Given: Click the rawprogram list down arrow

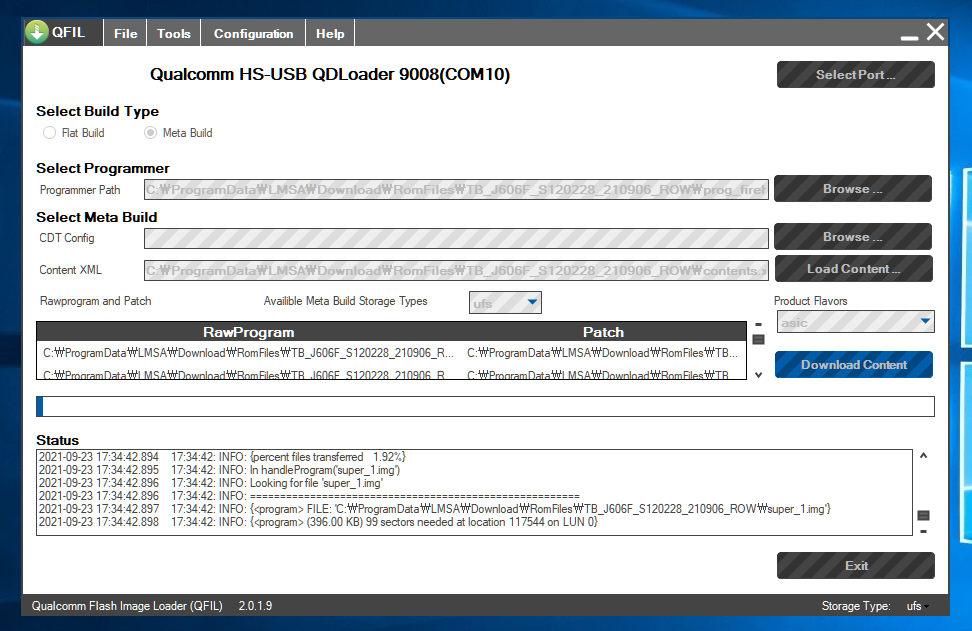Looking at the screenshot, I should [x=758, y=375].
